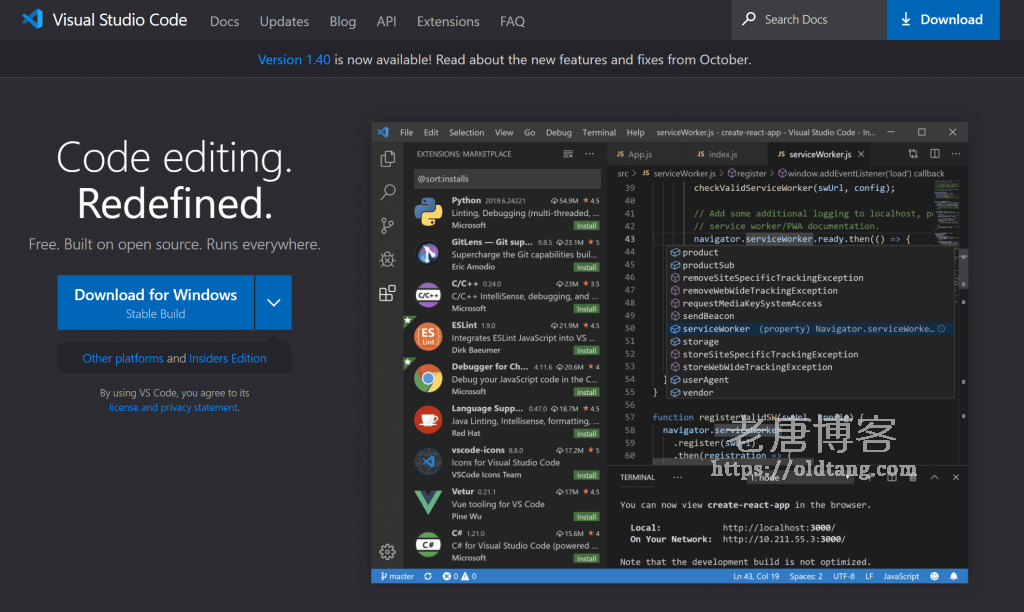Click the Manage gear icon in activity bar

387,552
